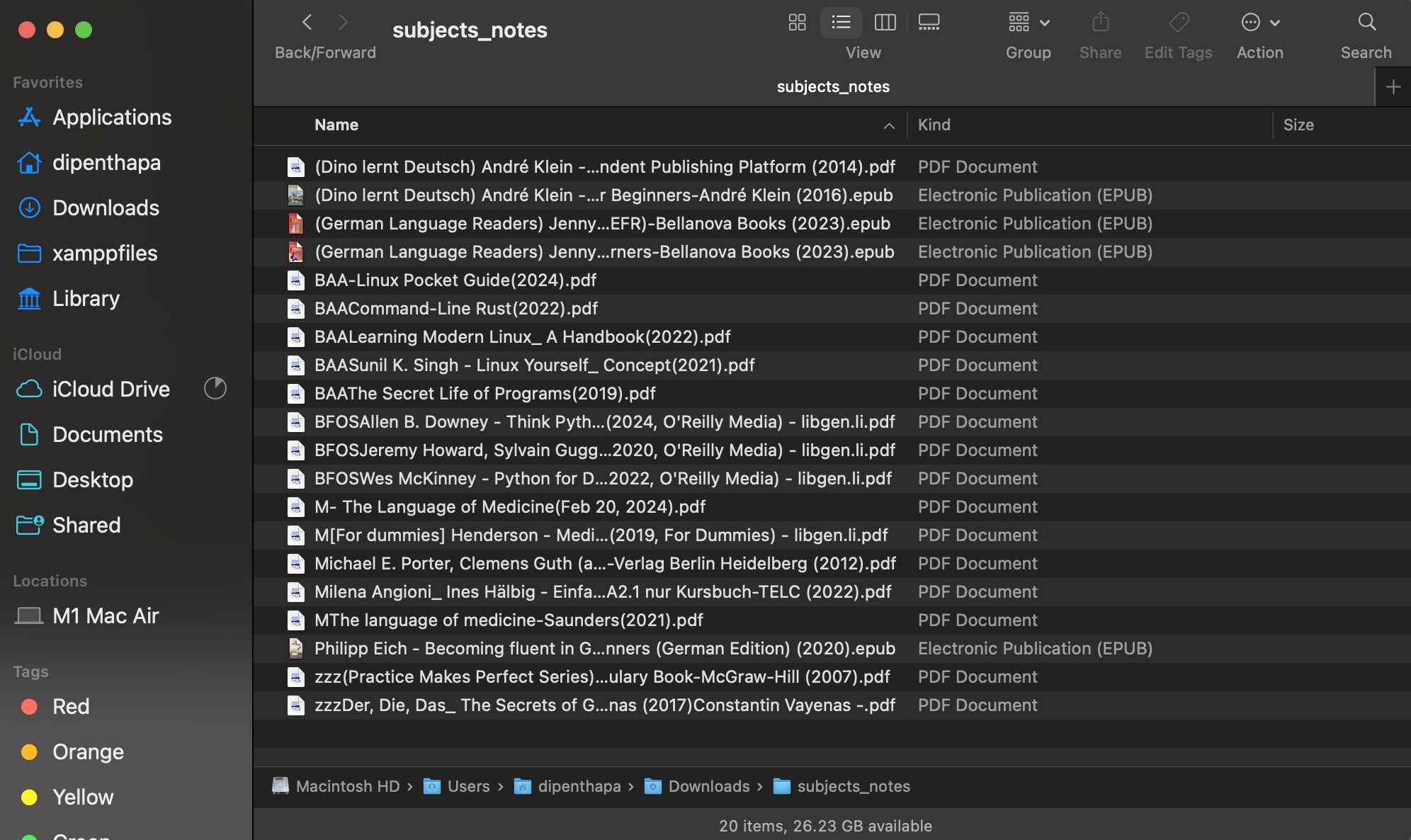This screenshot has height=840, width=1411.
Task: Open the Group options dropdown
Action: coord(1028,23)
